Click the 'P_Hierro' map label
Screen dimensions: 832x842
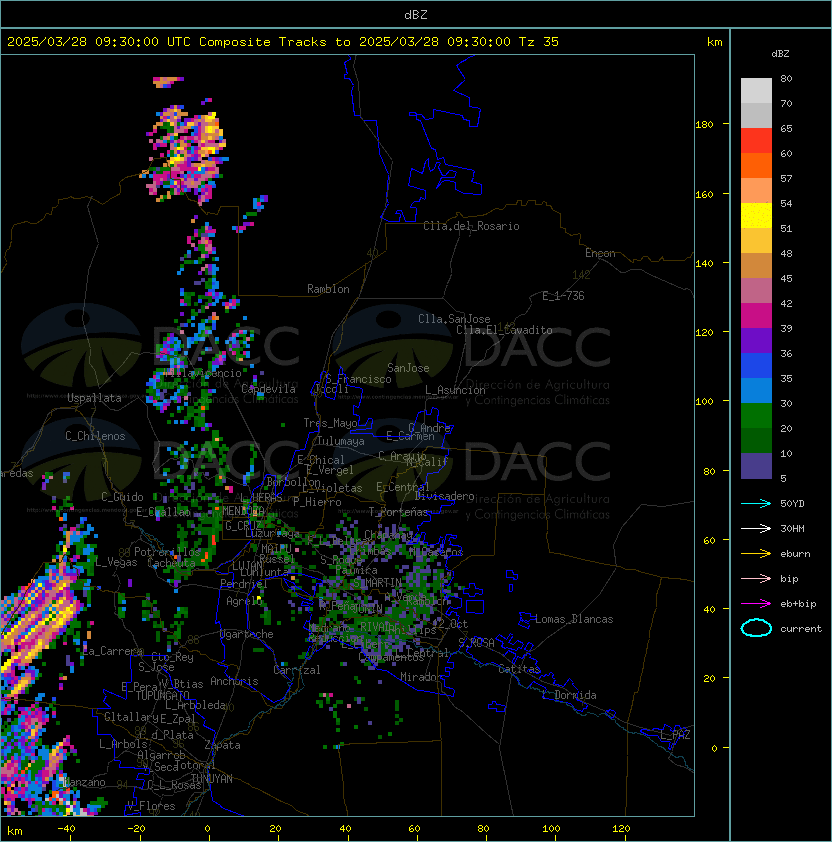point(317,502)
